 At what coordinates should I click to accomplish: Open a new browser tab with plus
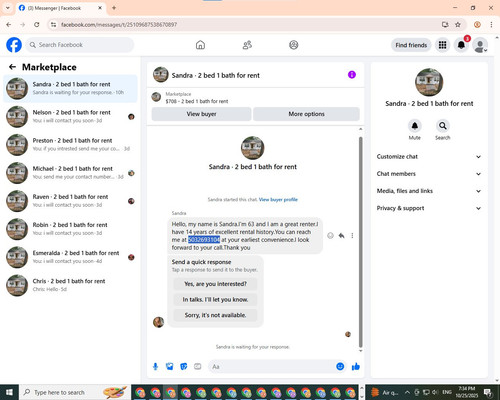tap(114, 8)
